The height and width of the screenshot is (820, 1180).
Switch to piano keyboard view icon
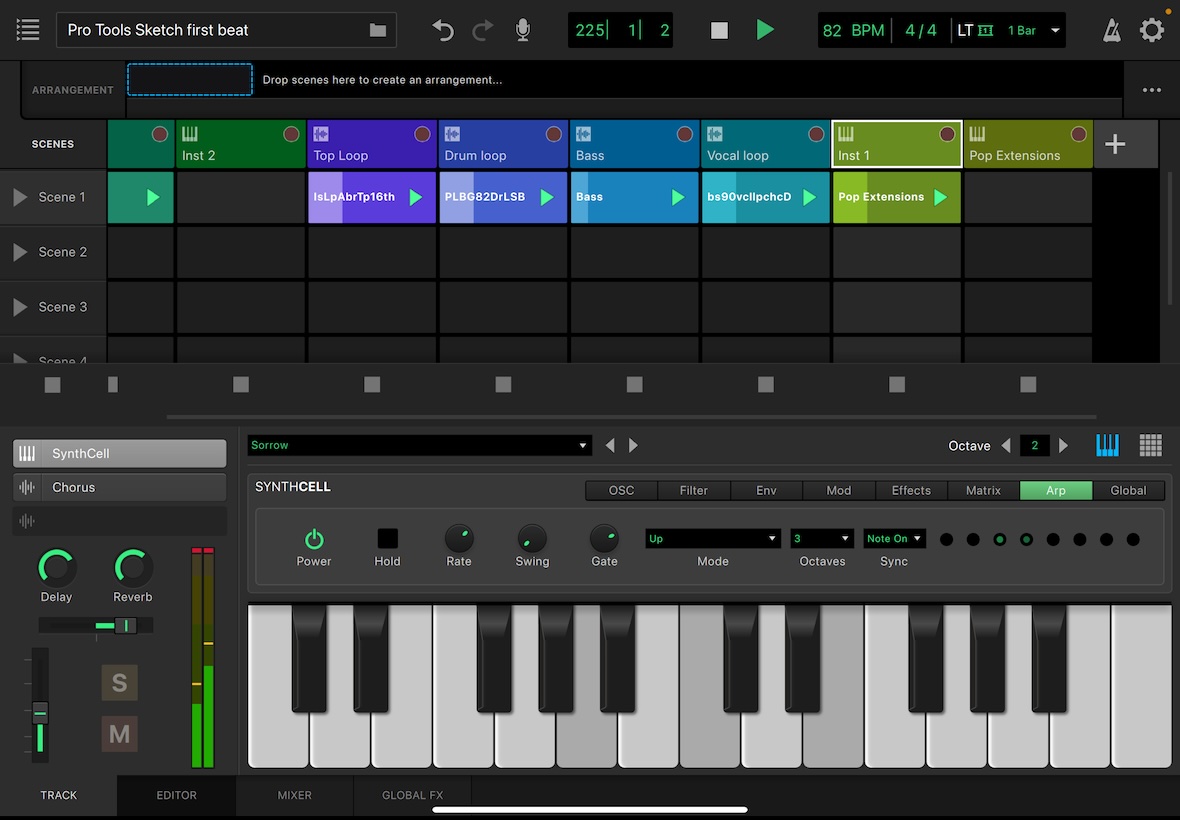[1107, 445]
